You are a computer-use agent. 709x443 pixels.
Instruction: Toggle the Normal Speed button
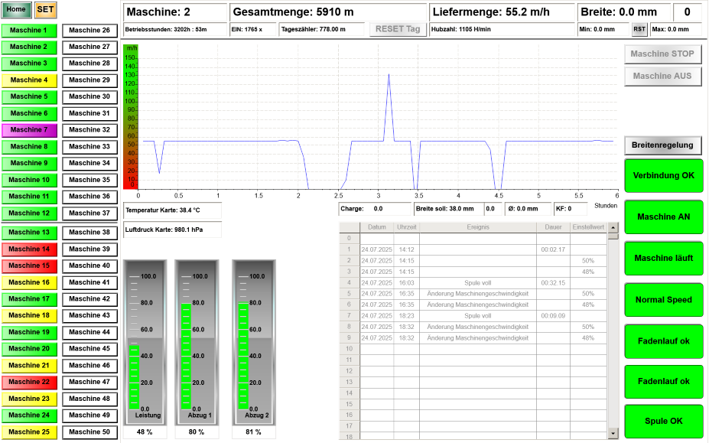point(664,300)
